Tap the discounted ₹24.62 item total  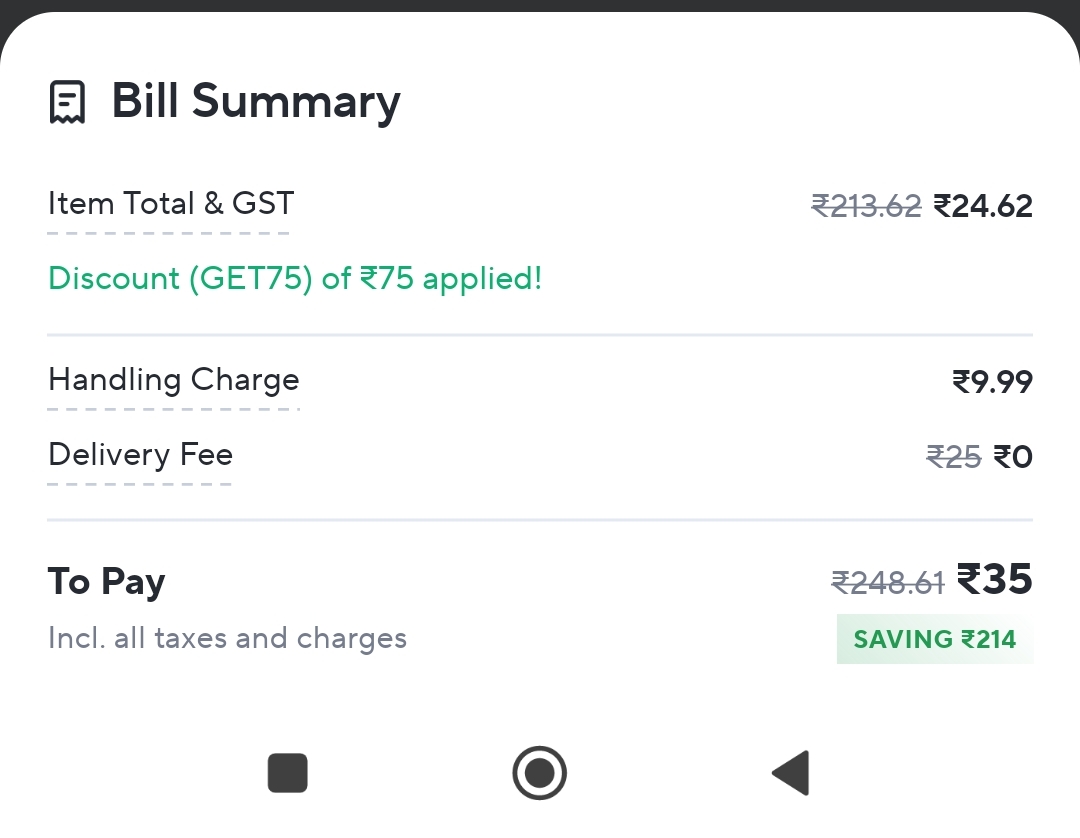[983, 206]
